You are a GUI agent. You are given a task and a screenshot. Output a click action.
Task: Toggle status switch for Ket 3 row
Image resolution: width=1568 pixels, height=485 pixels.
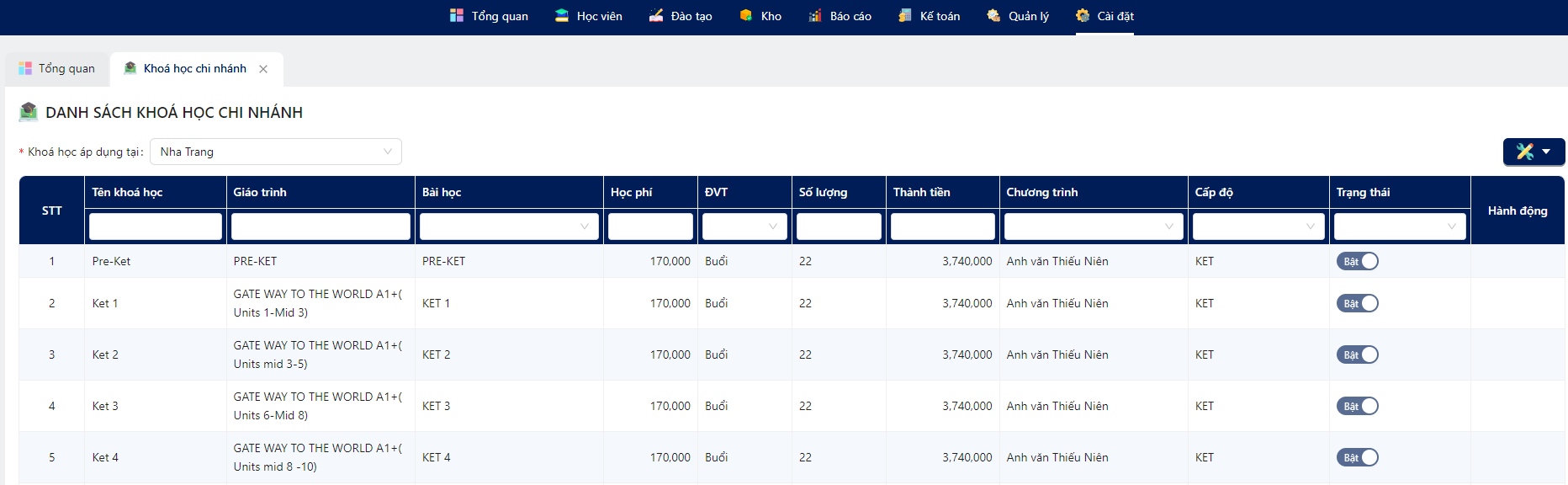tap(1357, 406)
